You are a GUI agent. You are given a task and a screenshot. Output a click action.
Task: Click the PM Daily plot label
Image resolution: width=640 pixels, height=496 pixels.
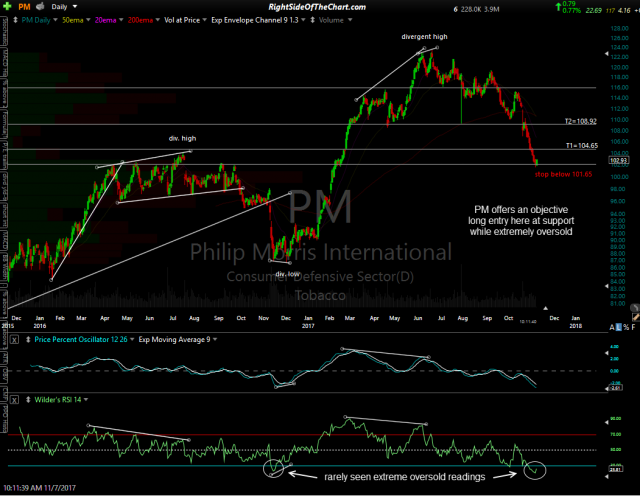coord(36,20)
